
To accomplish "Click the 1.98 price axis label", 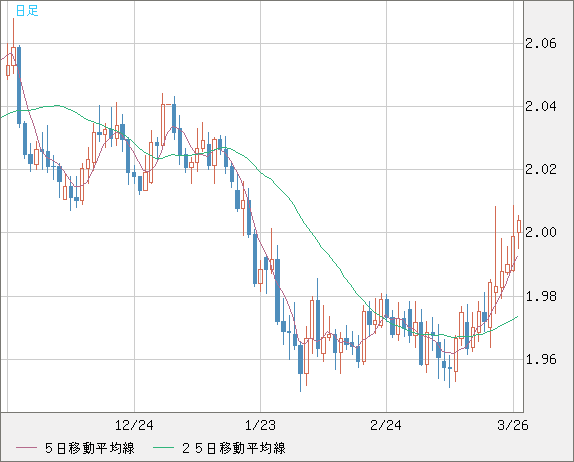I will coord(541,296).
